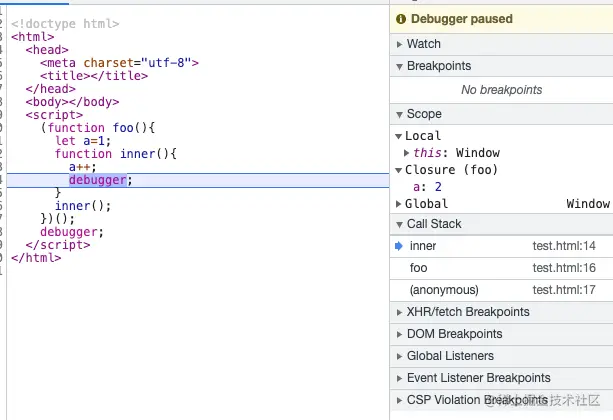Open the test.html:17 source link
Viewport: 613px width, 420px height.
click(563, 290)
